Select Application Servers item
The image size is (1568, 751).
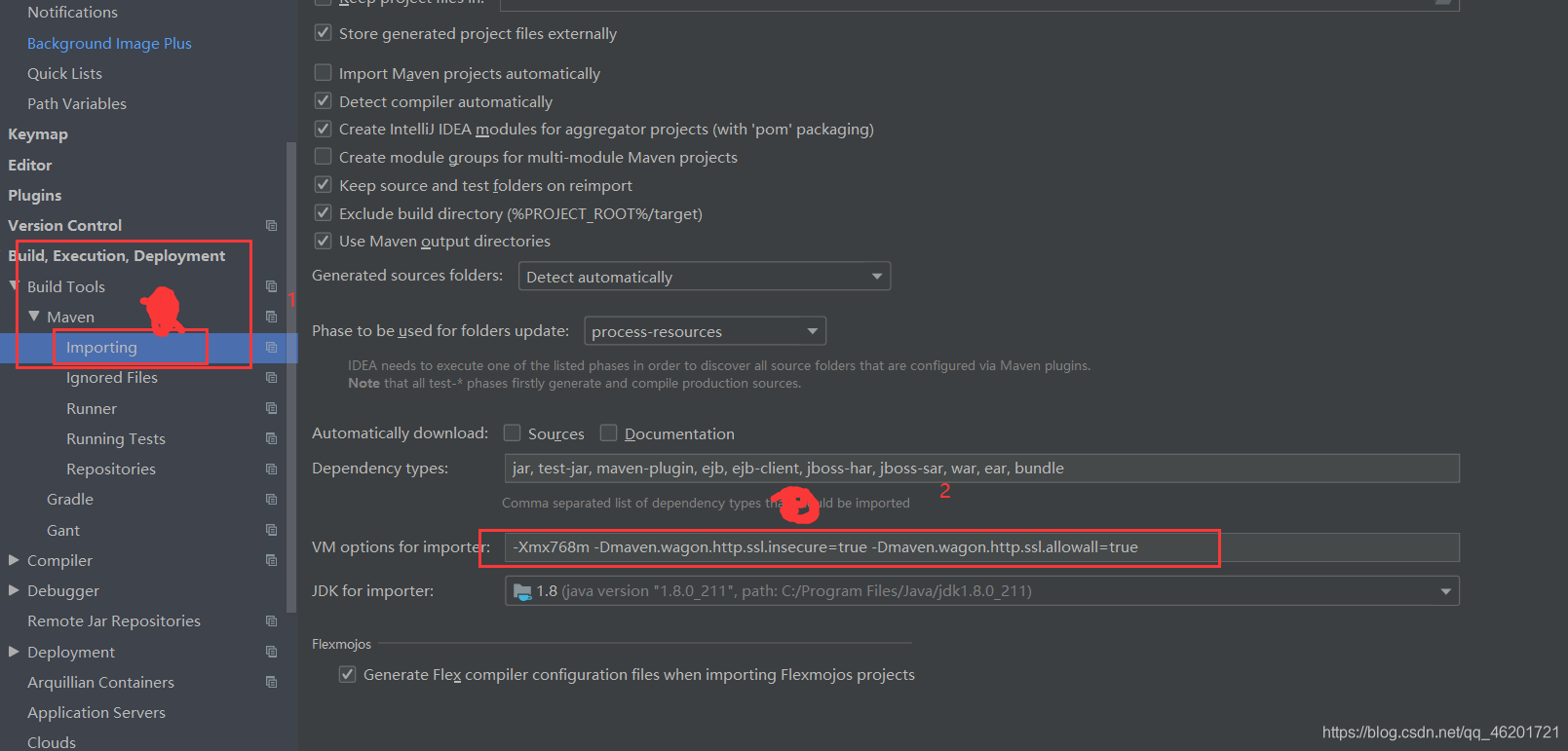click(96, 712)
